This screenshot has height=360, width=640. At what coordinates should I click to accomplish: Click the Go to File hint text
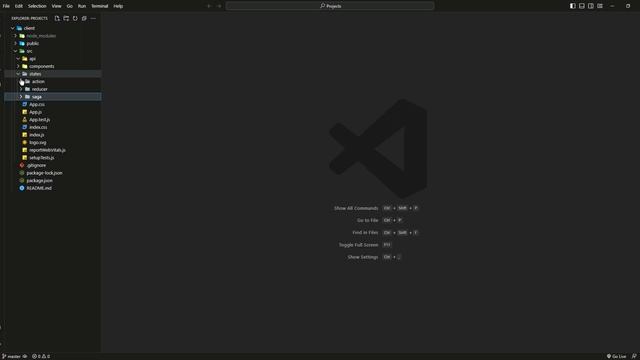[x=367, y=220]
